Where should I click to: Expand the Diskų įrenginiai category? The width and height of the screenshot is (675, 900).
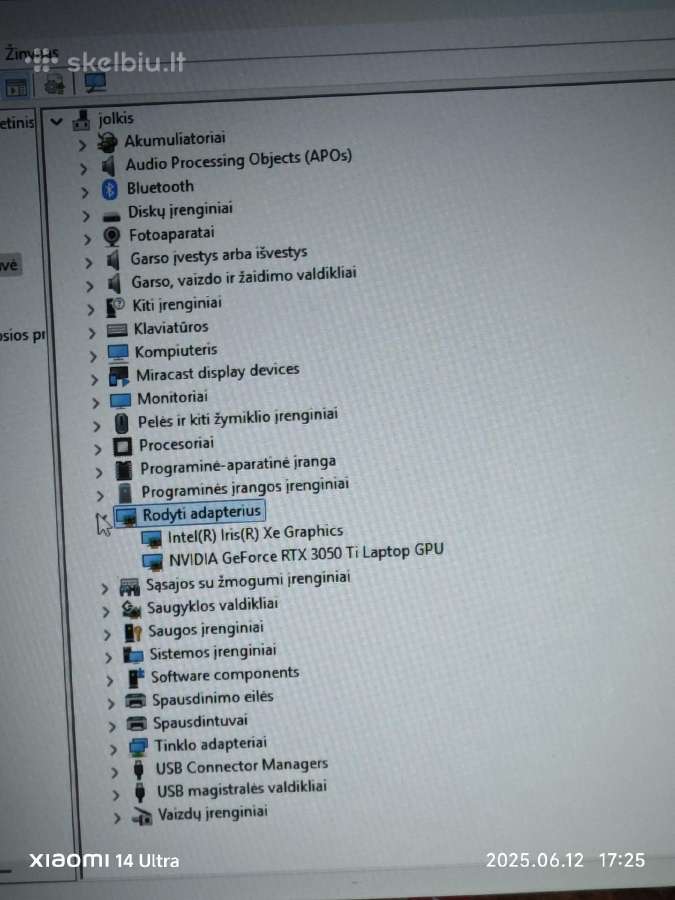86,216
